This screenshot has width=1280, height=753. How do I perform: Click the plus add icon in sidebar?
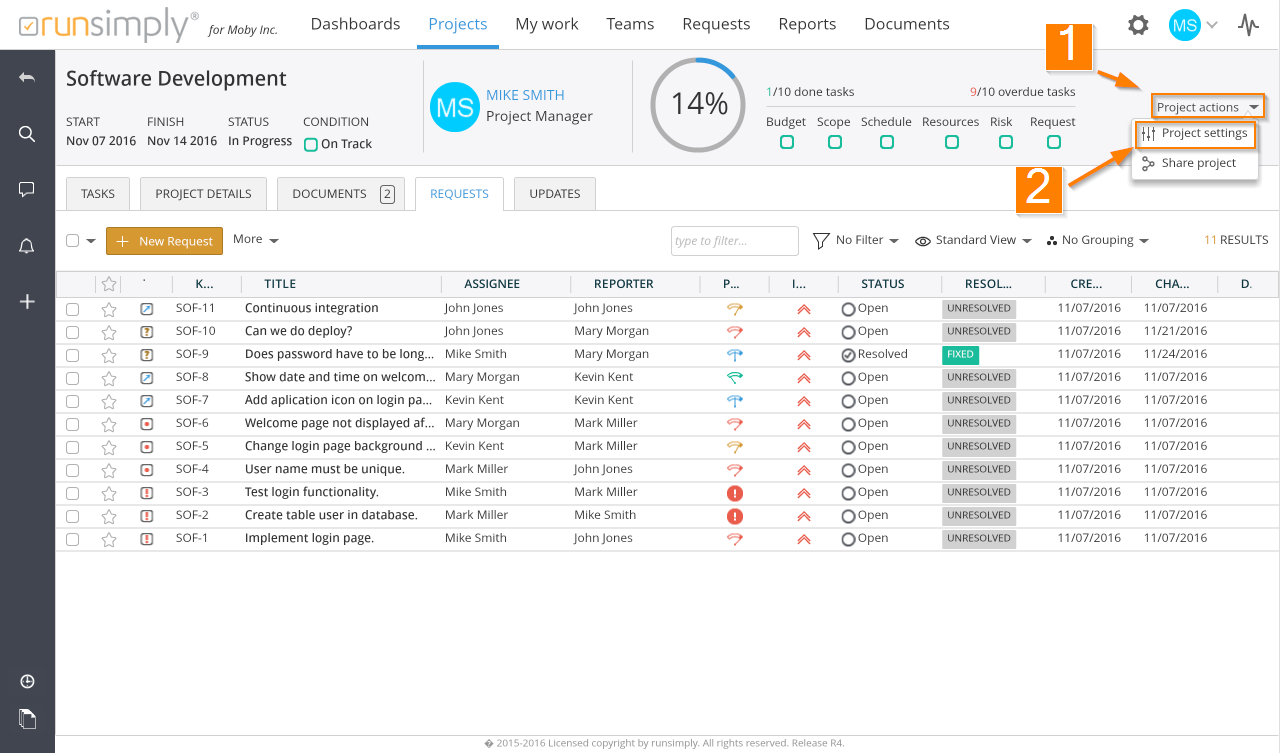coord(27,301)
